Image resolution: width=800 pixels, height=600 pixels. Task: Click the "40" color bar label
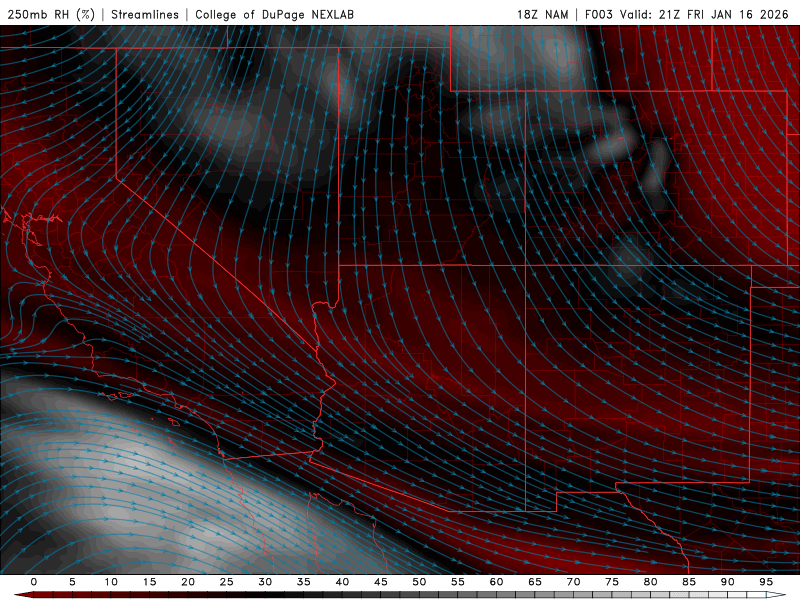(x=342, y=582)
